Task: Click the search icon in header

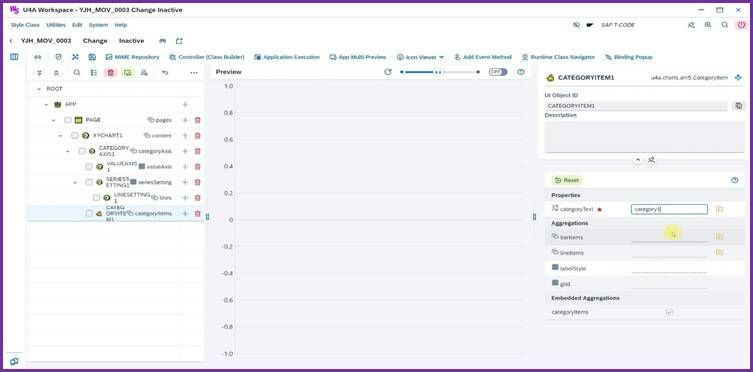Action: pos(725,25)
